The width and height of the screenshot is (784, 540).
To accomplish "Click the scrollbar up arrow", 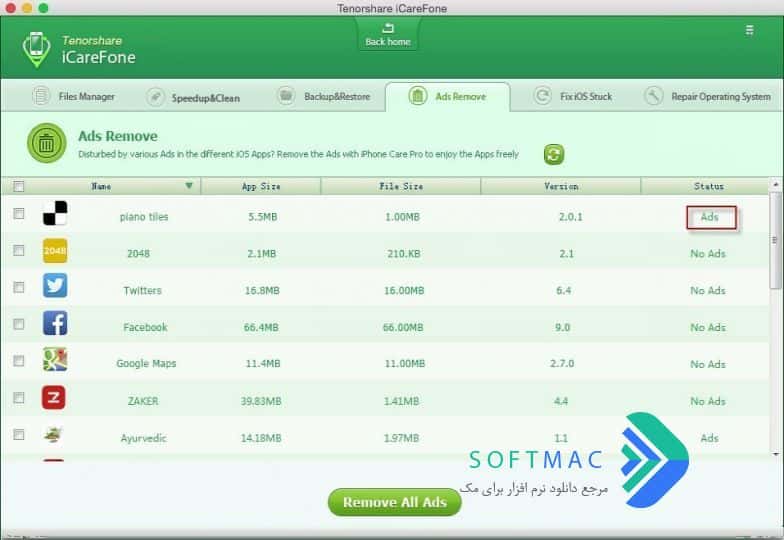I will 776,184.
